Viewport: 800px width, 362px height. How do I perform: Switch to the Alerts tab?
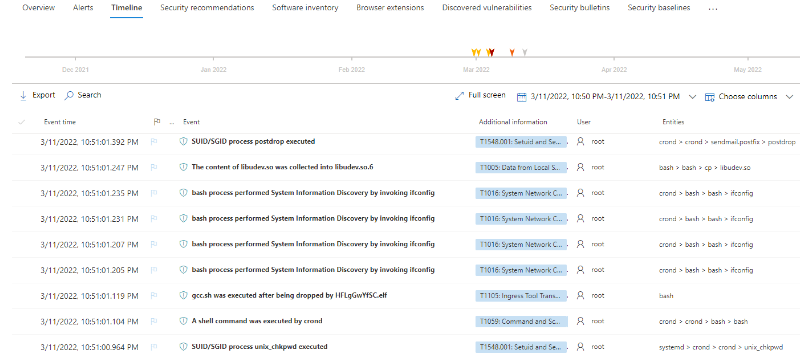click(x=83, y=8)
